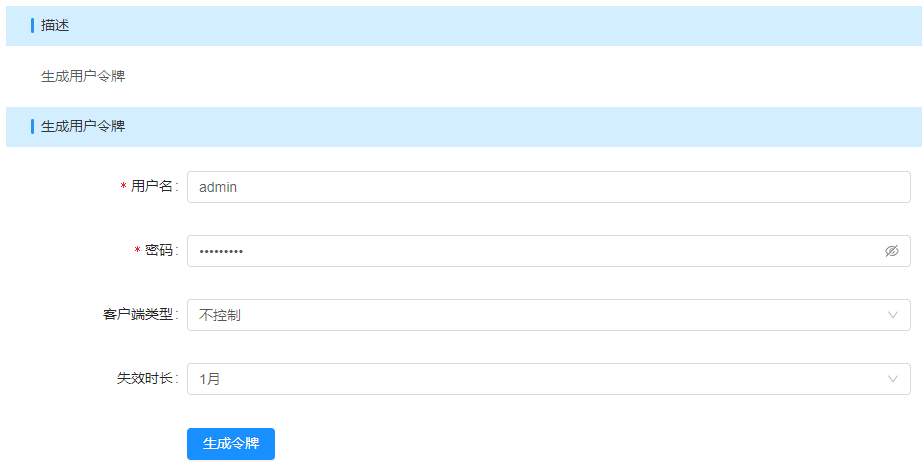The height and width of the screenshot is (464, 922).
Task: Click the 用户名 field label
Action: [x=152, y=187]
